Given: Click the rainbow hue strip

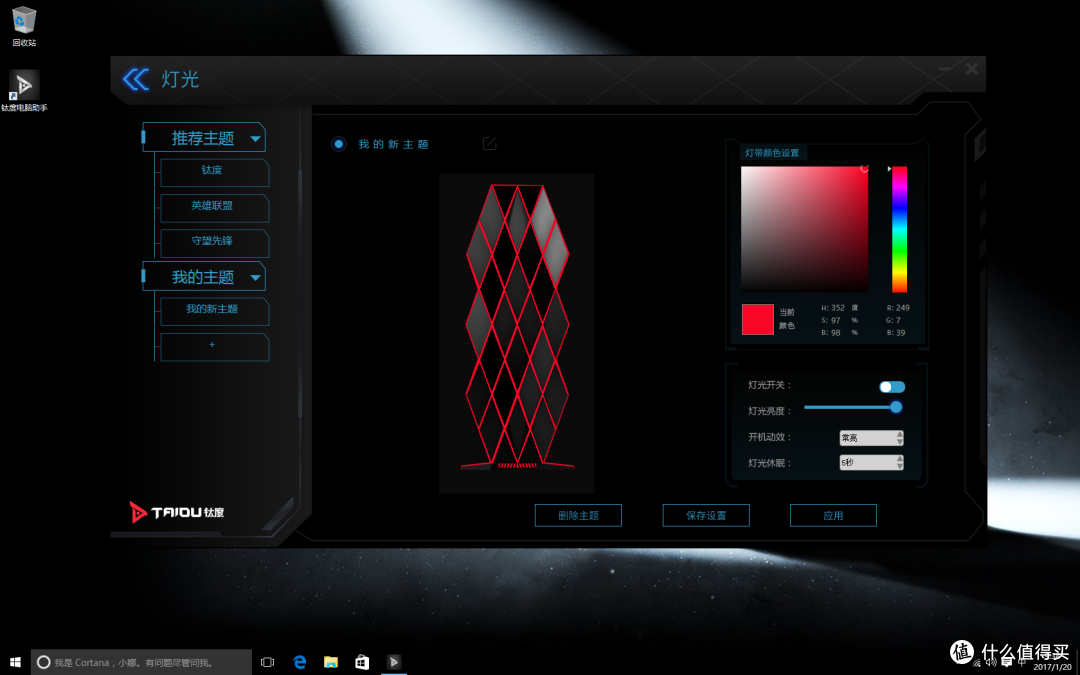Looking at the screenshot, I should click(900, 229).
